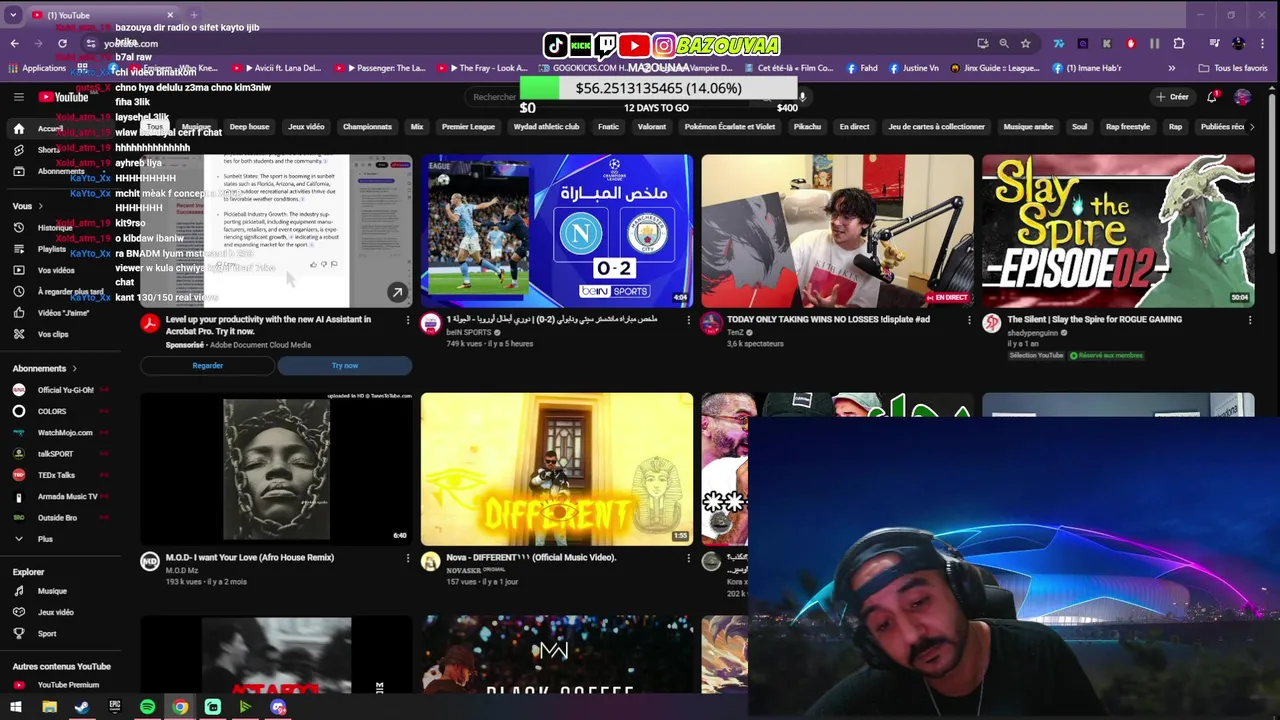Select the Pikachu chip
The image size is (1280, 720).
pos(807,127)
